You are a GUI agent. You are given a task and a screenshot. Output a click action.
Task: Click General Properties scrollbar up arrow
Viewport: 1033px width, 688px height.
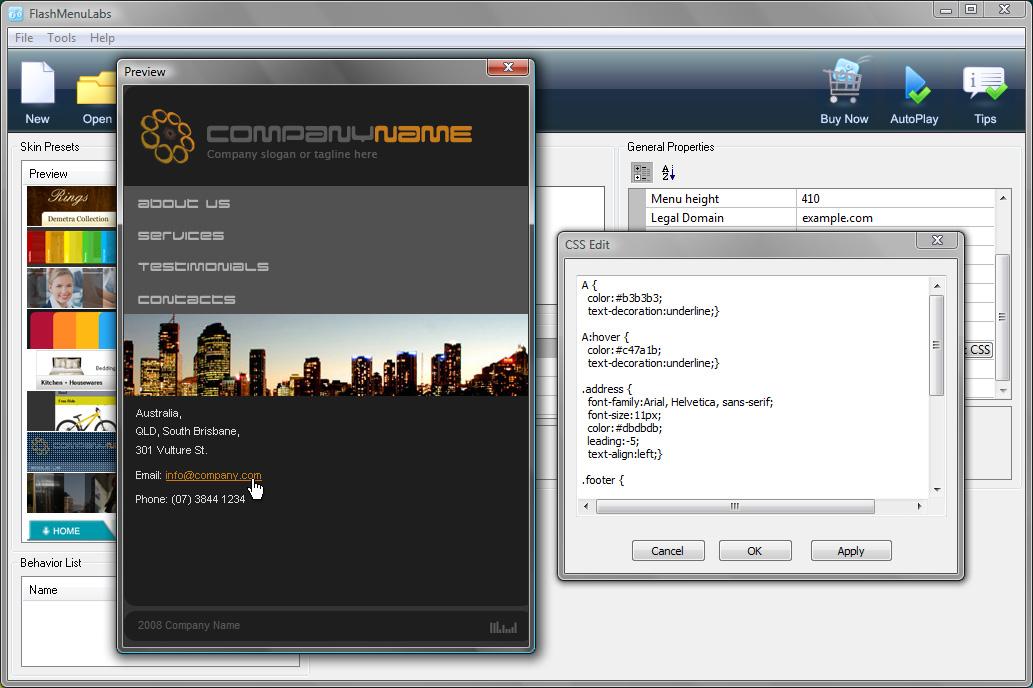coord(1002,198)
